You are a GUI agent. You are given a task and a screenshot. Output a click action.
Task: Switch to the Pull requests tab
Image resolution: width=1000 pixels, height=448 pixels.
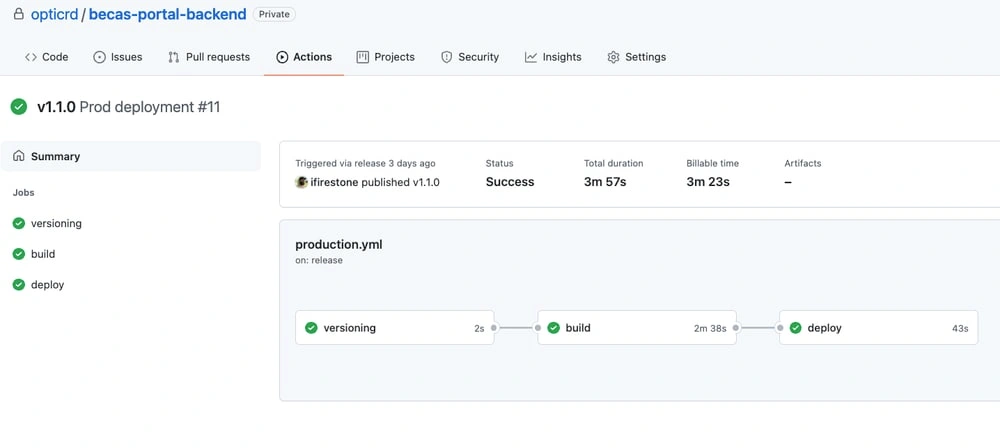[209, 57]
